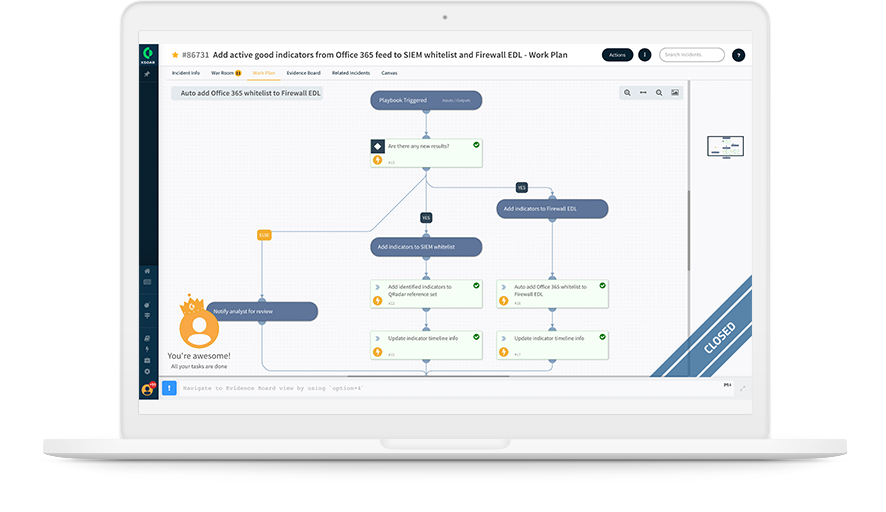Open the help question mark icon
The height and width of the screenshot is (512, 886).
pos(738,55)
